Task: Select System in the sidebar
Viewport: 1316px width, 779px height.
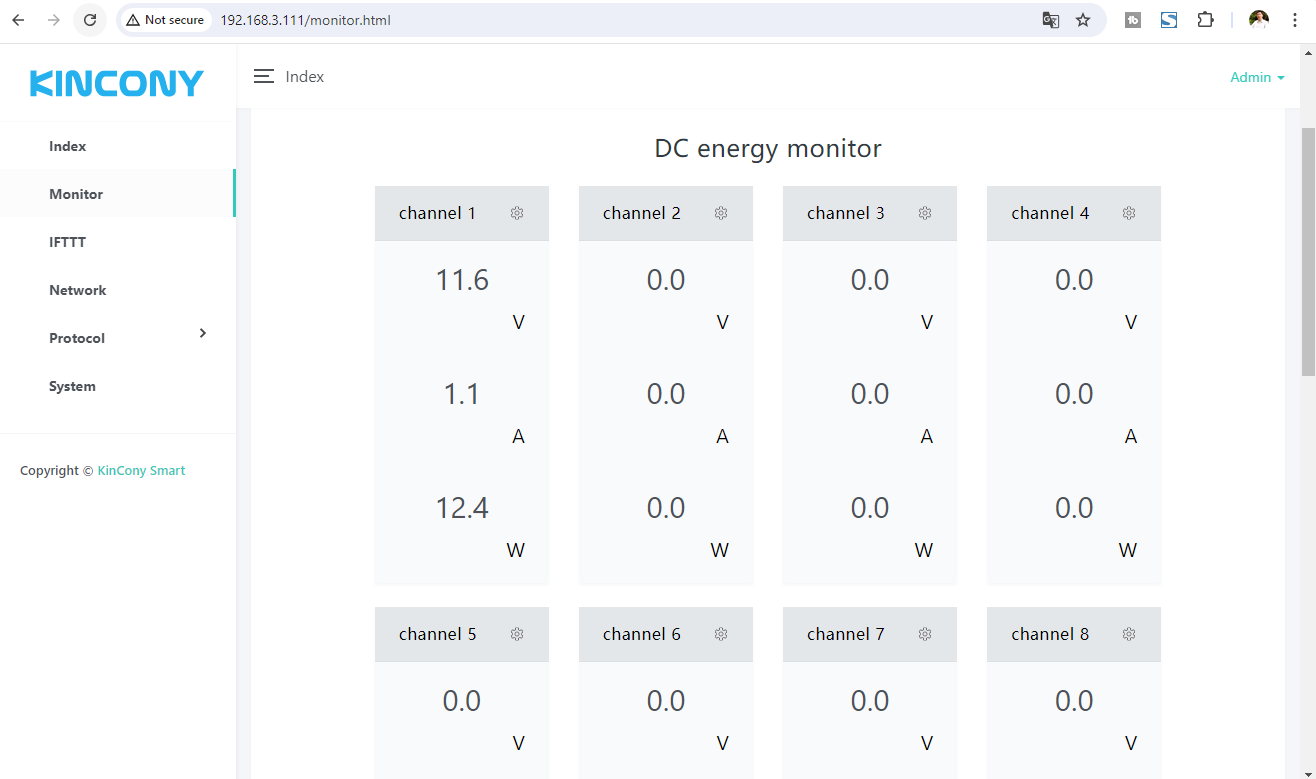Action: tap(72, 386)
